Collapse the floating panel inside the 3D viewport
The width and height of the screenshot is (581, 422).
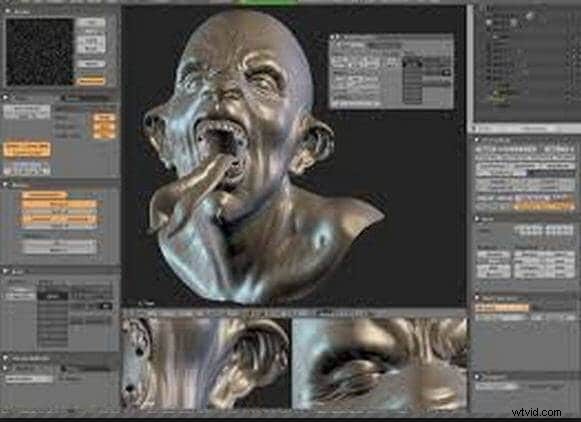point(333,37)
